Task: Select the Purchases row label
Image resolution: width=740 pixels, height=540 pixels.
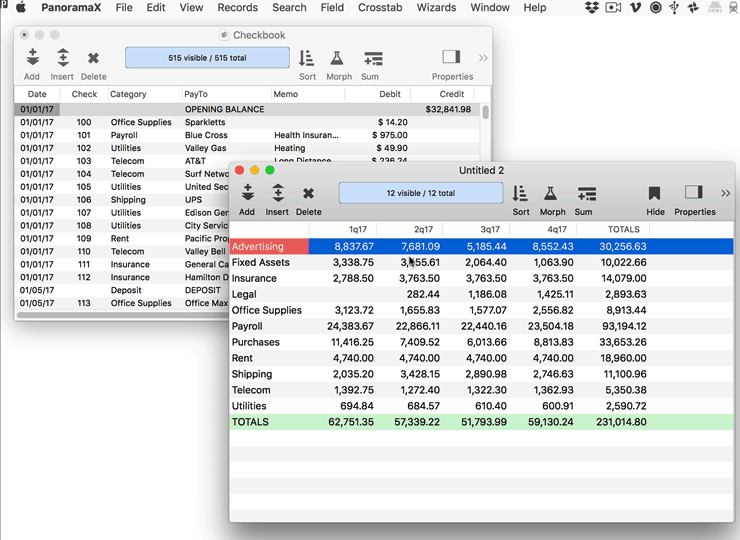Action: [x=255, y=342]
